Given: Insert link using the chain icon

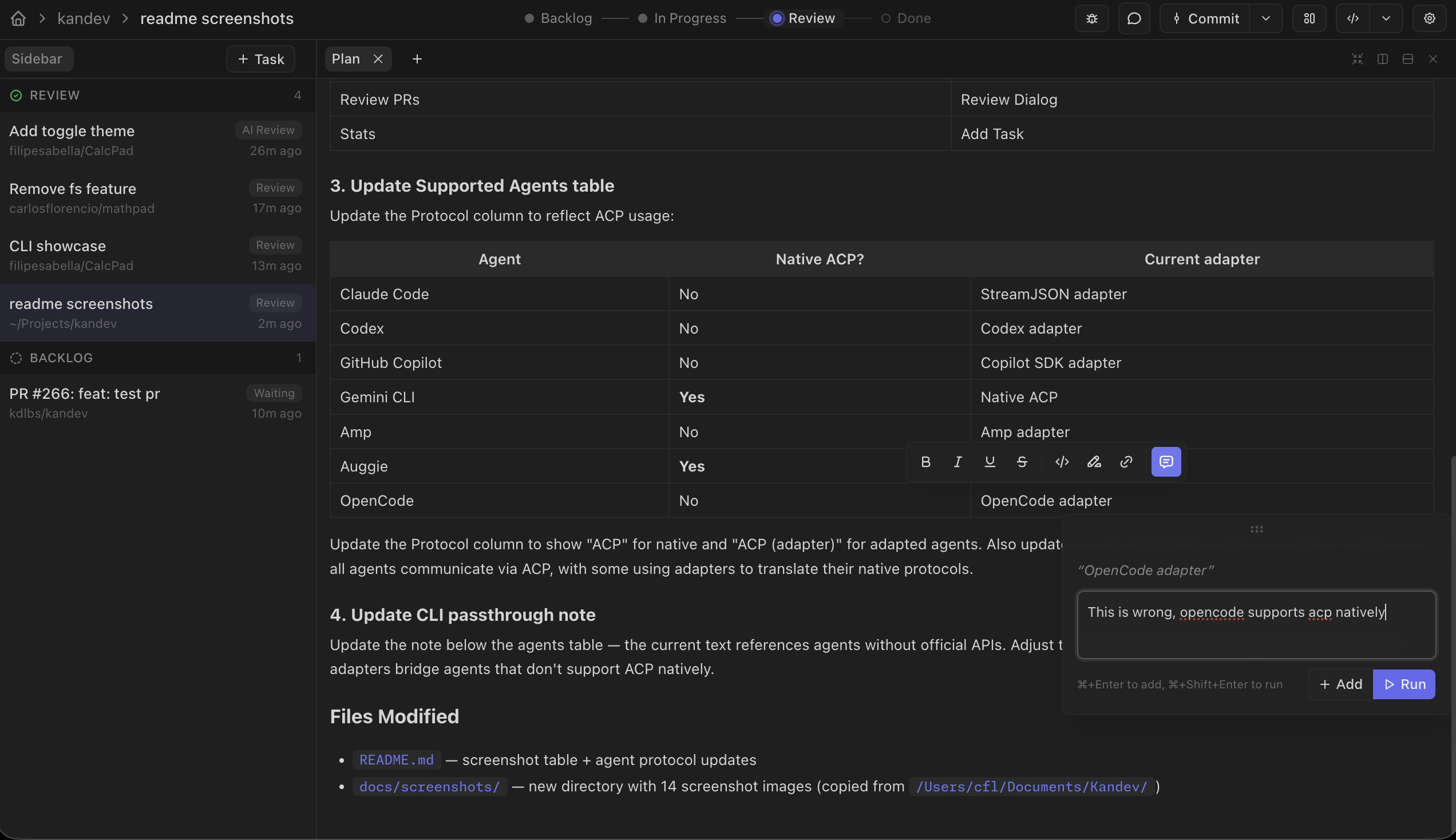Looking at the screenshot, I should [x=1125, y=462].
